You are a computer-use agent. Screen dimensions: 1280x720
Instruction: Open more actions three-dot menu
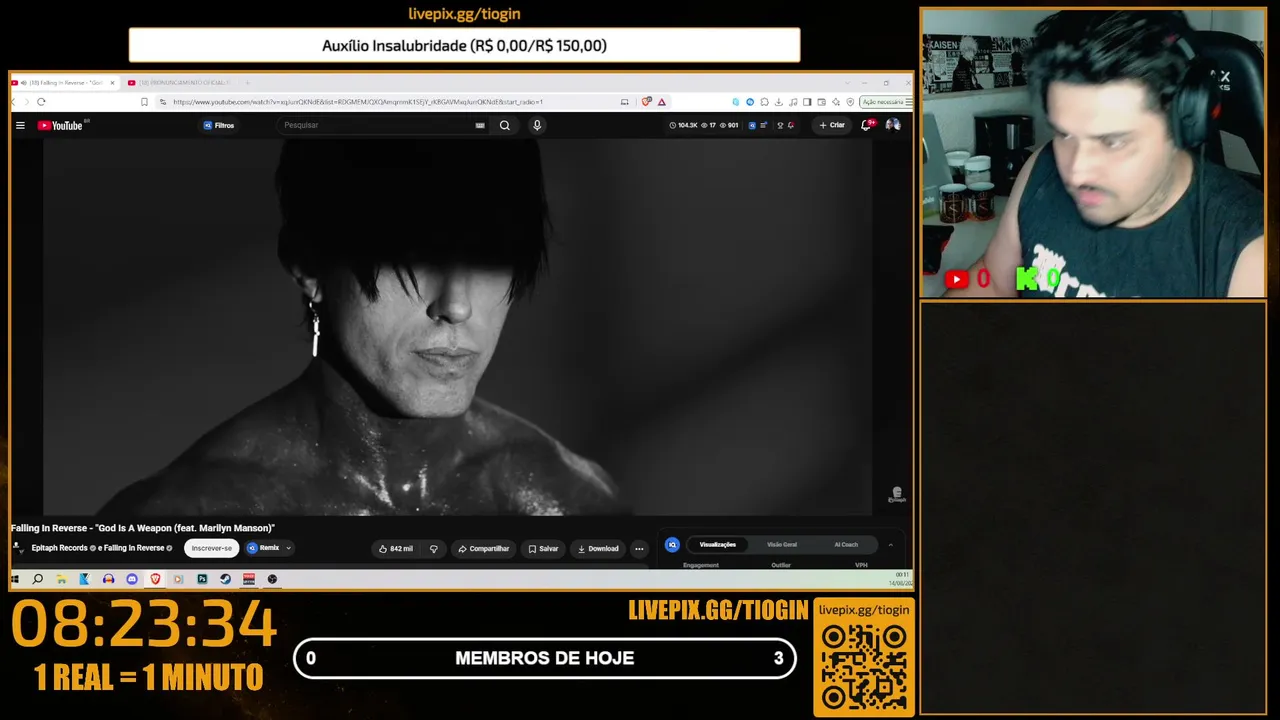click(x=639, y=549)
